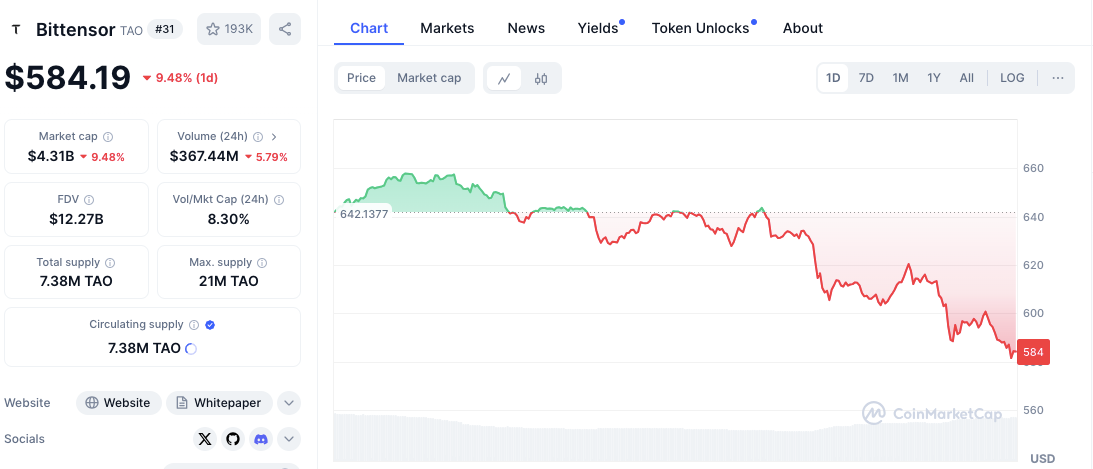Open the X (Twitter) social link
The width and height of the screenshot is (1093, 469).
[x=205, y=438]
